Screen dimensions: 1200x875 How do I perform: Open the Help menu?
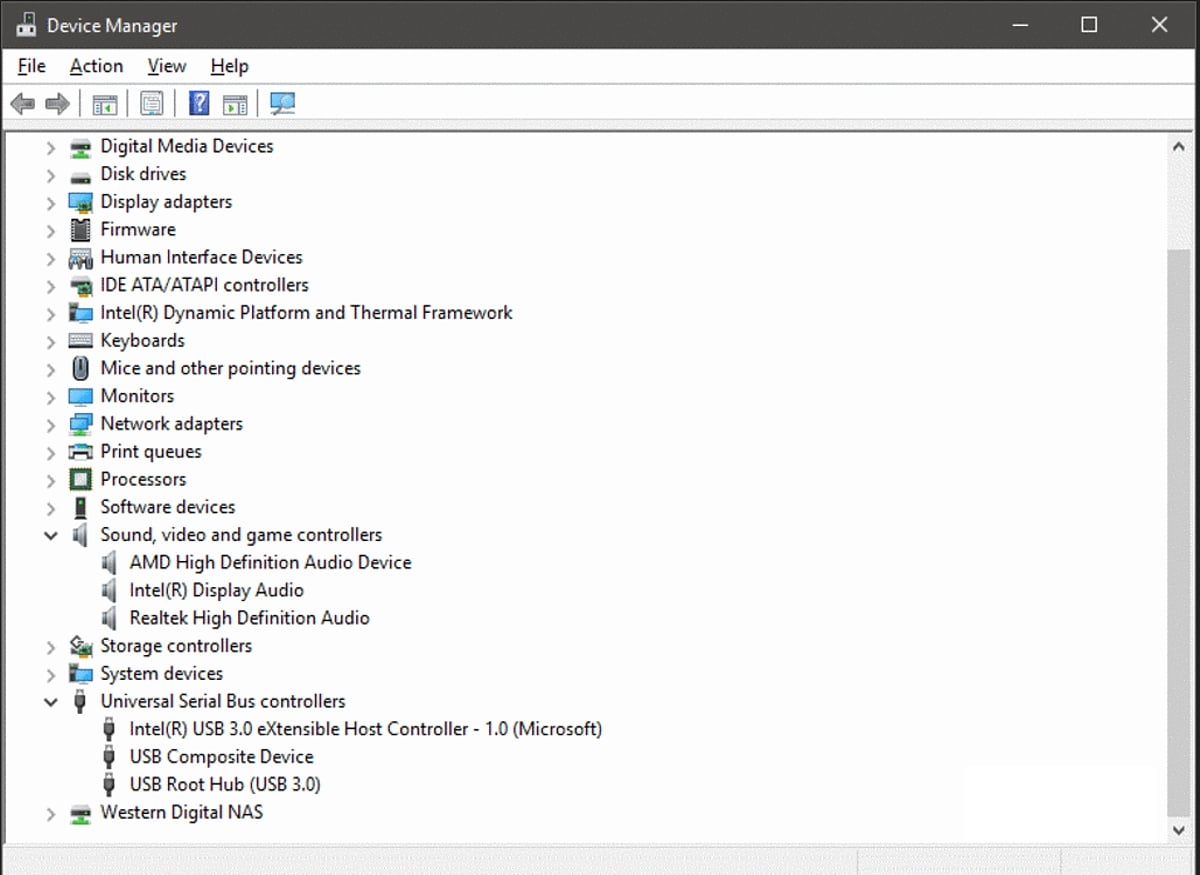coord(229,66)
